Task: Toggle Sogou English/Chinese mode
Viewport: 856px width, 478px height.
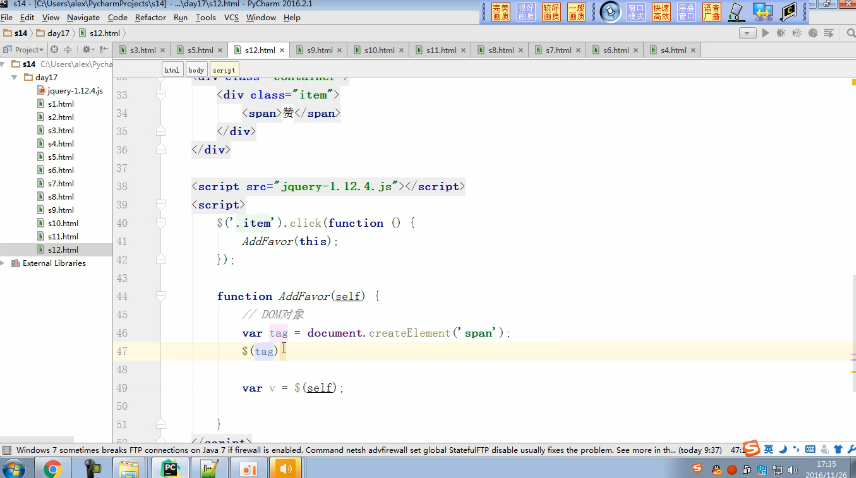Action: [769, 449]
